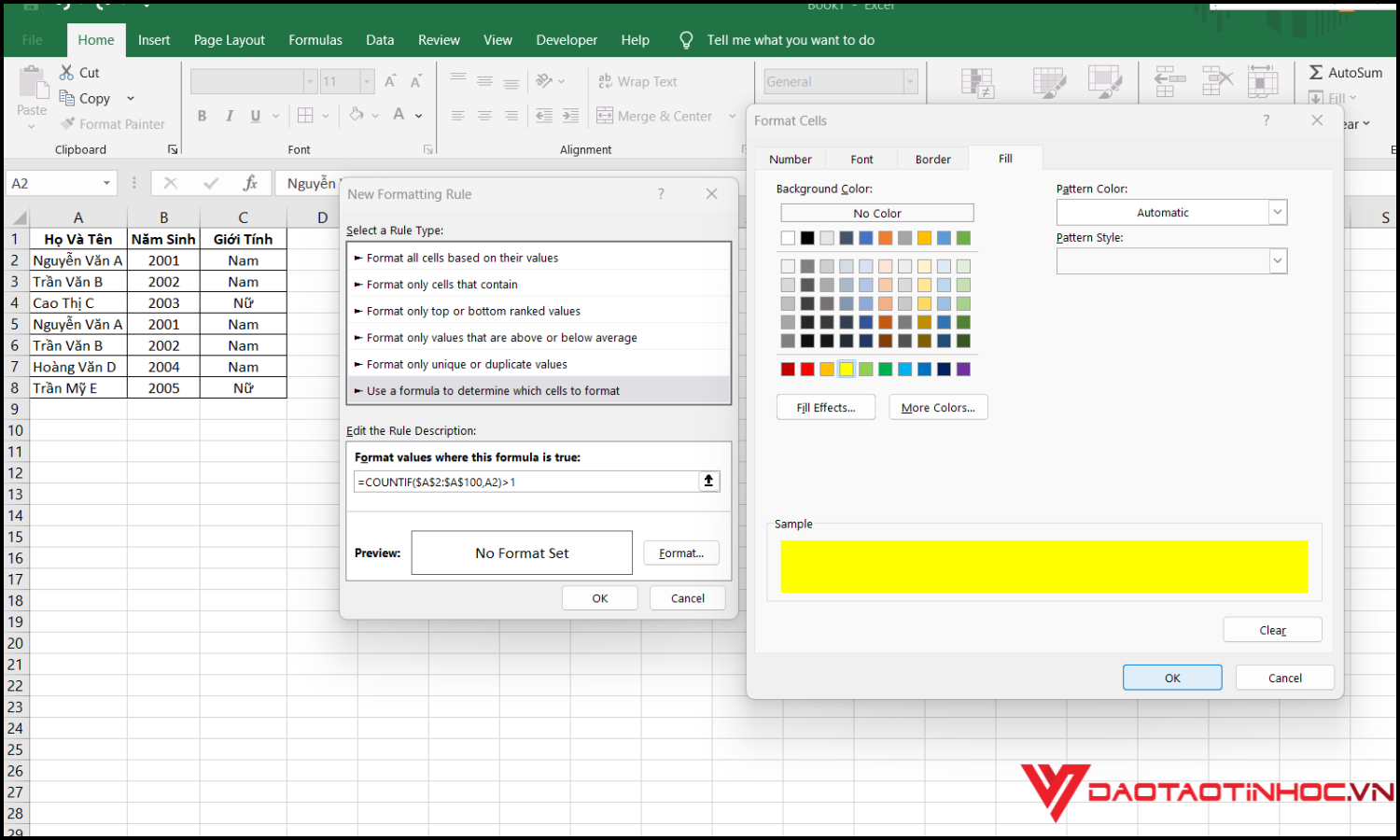Open the Page Layout ribbon tab
Image resolution: width=1400 pixels, height=840 pixels.
[x=229, y=40]
